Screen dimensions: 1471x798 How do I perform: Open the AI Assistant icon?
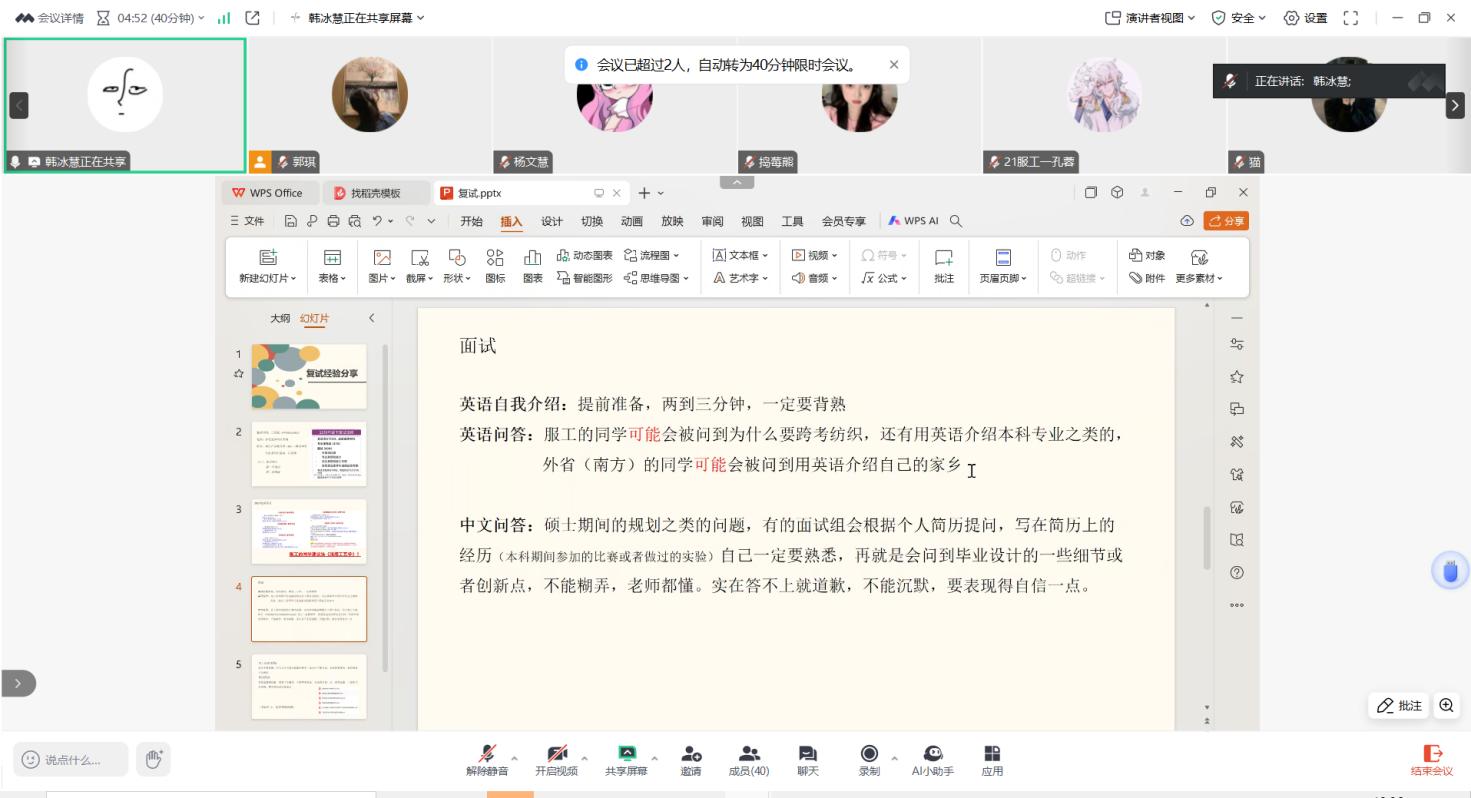pyautogui.click(x=932, y=755)
